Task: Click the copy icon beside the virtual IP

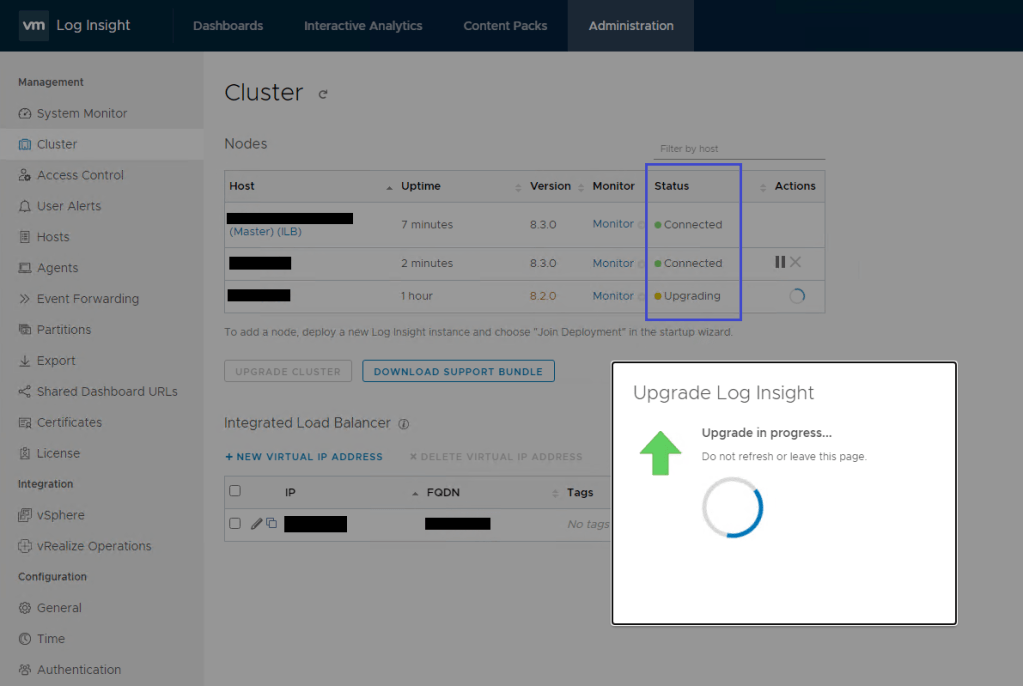Action: pyautogui.click(x=271, y=523)
